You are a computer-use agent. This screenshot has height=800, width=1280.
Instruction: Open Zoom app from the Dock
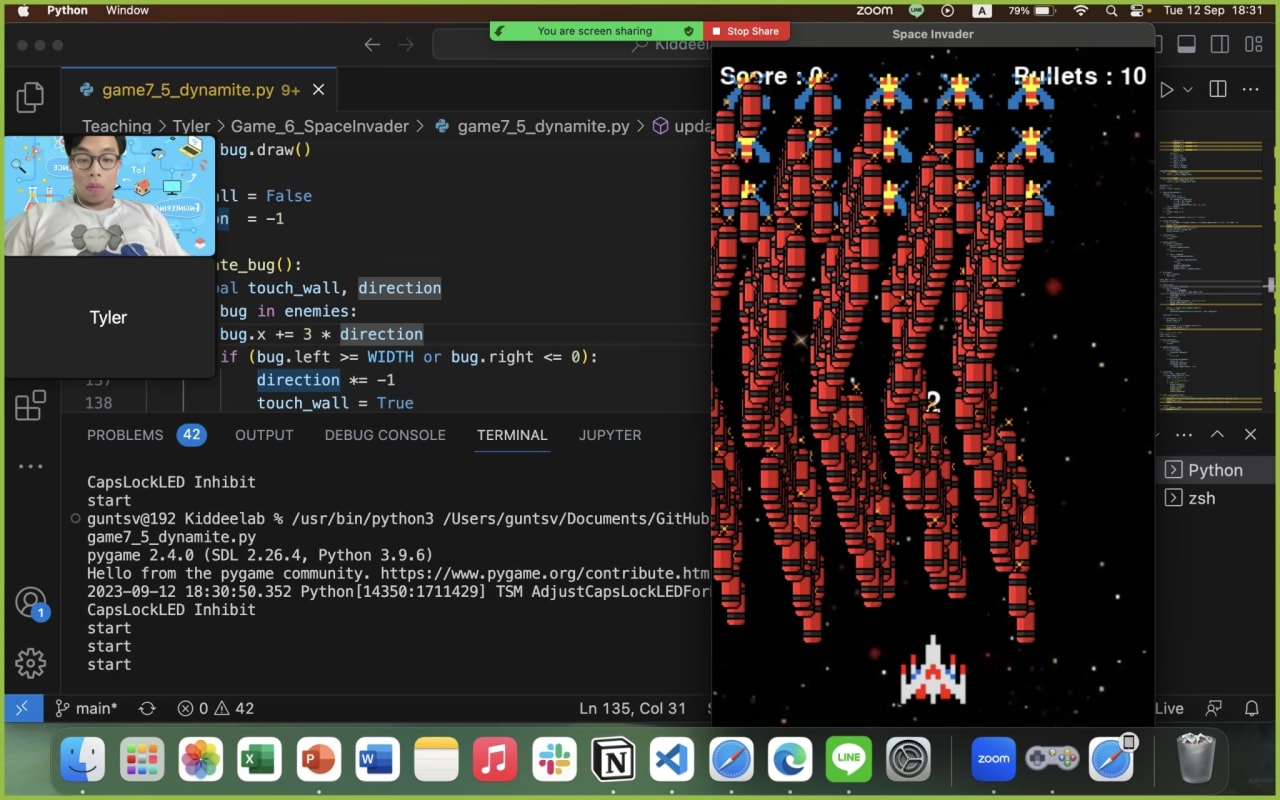coord(993,760)
